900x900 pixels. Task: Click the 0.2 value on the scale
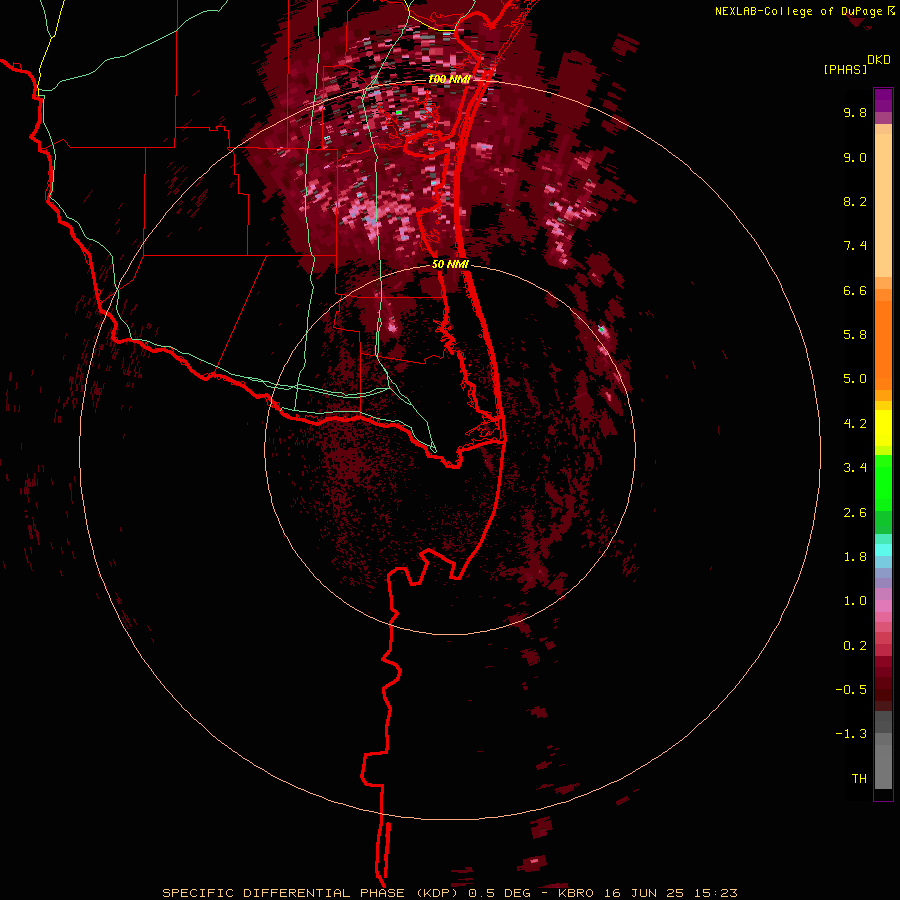[x=855, y=646]
